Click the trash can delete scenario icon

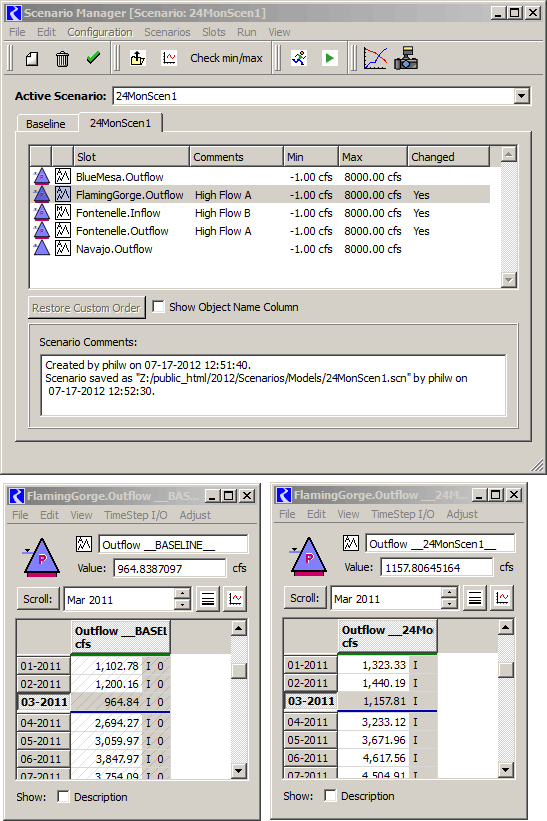pos(62,59)
